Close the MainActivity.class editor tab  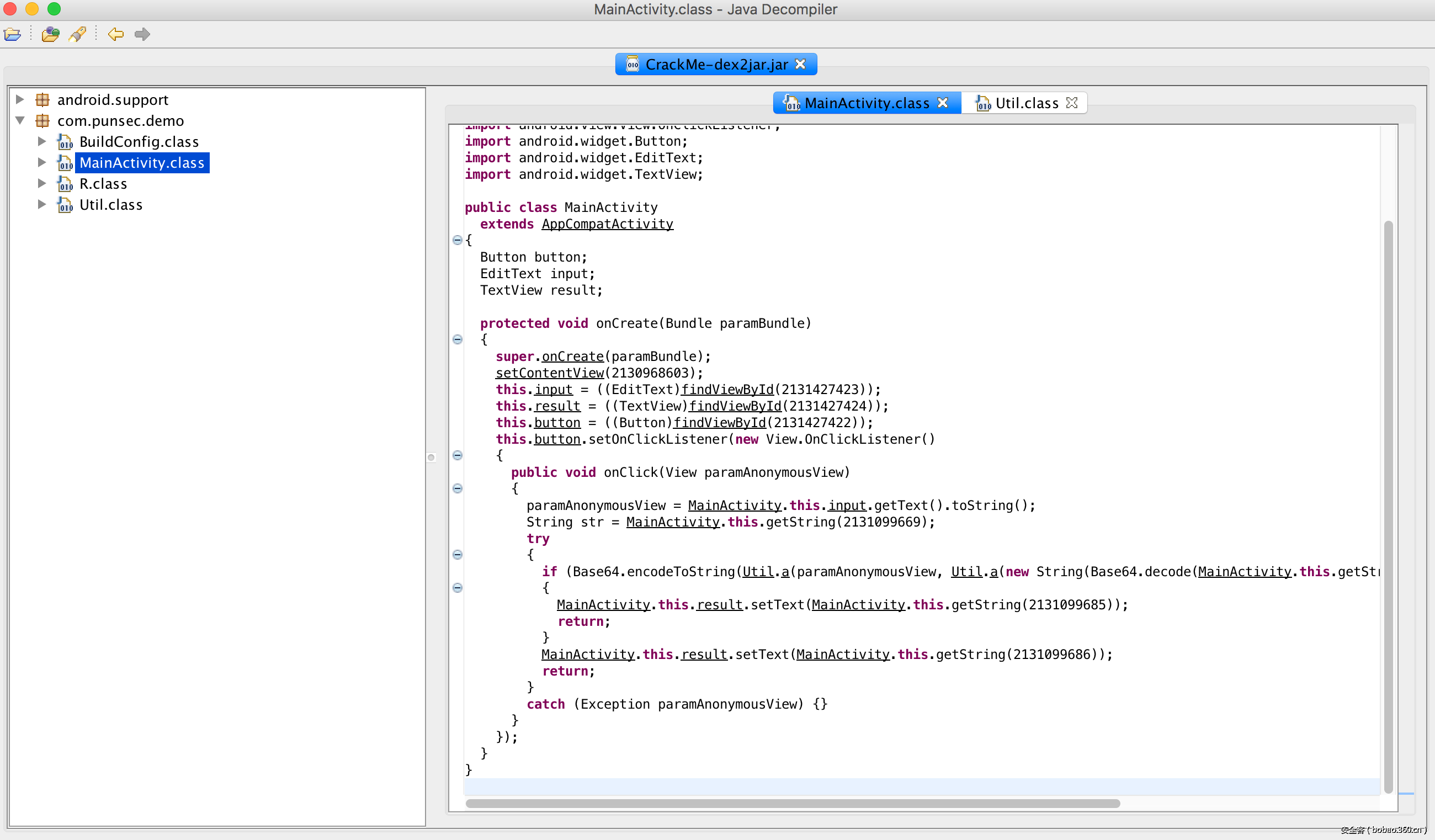(943, 103)
